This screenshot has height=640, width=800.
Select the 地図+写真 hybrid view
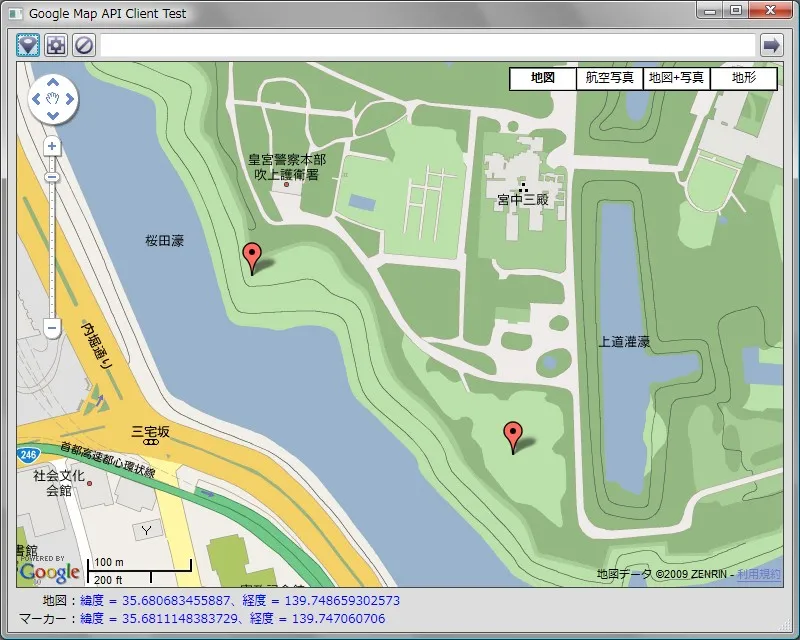676,78
